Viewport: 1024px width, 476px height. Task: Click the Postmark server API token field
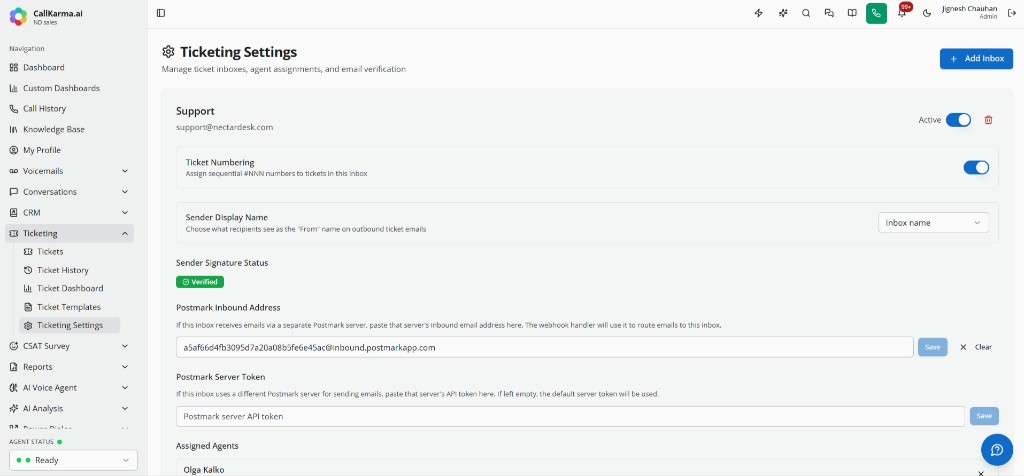(x=570, y=416)
